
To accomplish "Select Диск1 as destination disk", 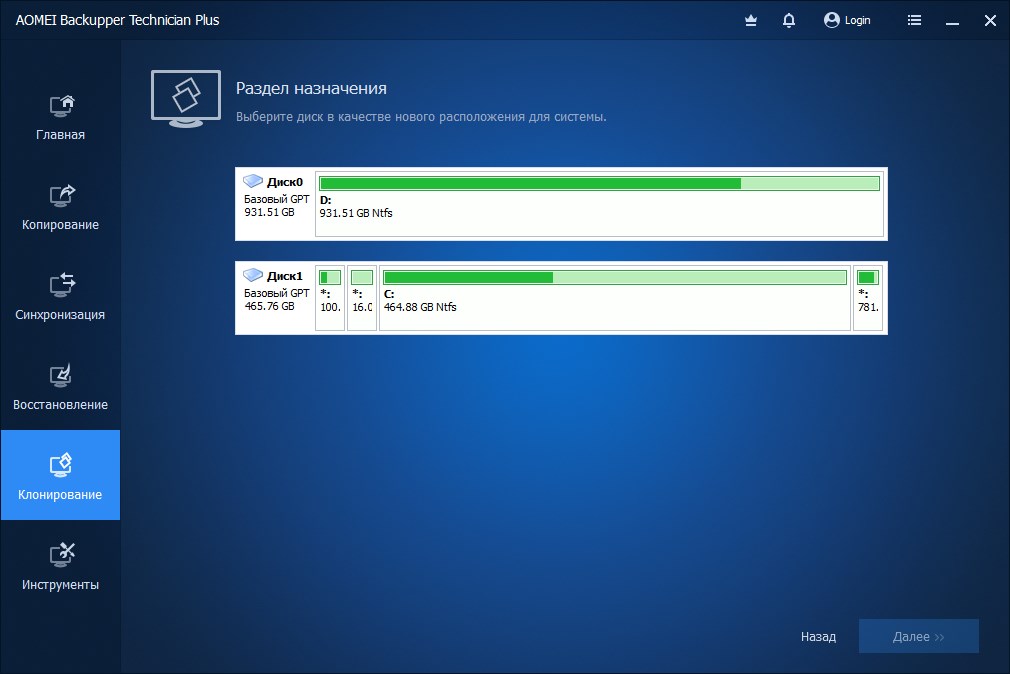I will 561,298.
